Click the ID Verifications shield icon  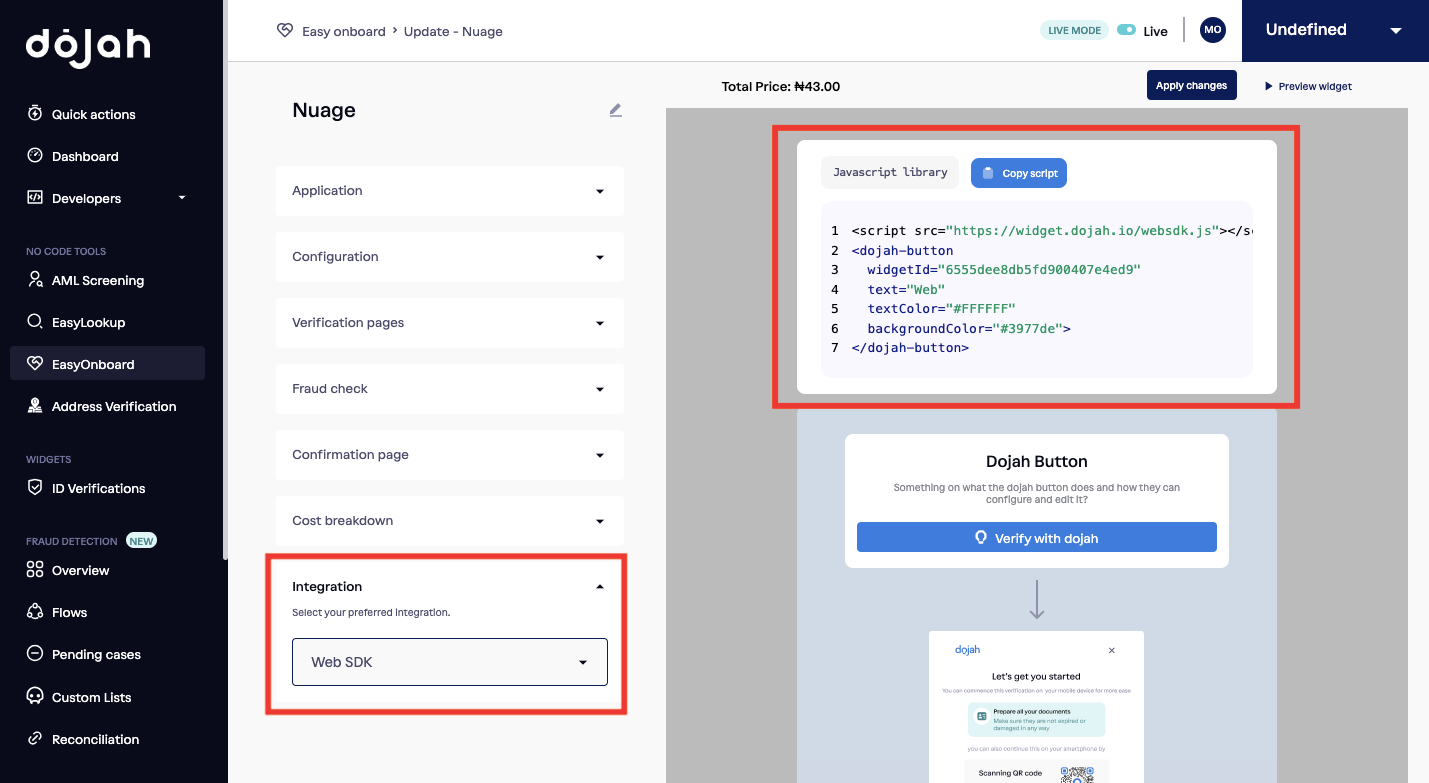pyautogui.click(x=35, y=488)
